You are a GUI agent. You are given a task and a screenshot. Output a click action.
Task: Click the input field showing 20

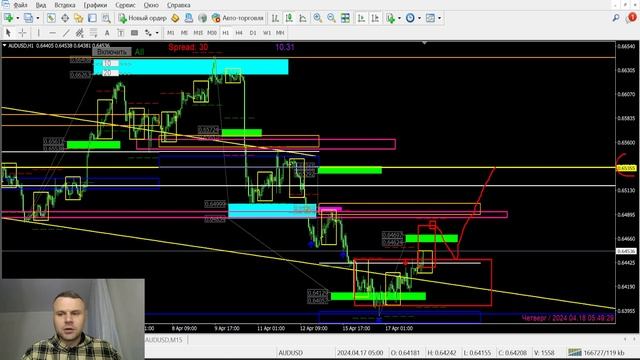click(110, 73)
